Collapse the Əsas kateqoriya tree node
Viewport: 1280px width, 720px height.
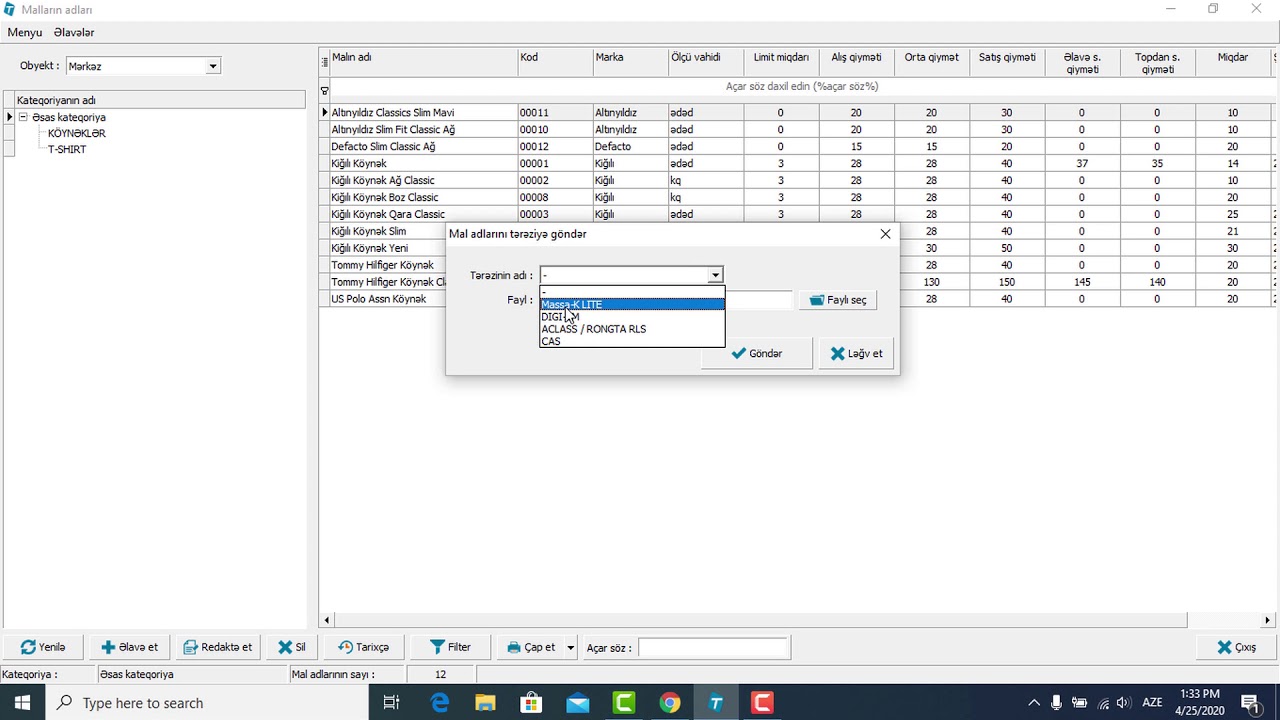coord(22,117)
